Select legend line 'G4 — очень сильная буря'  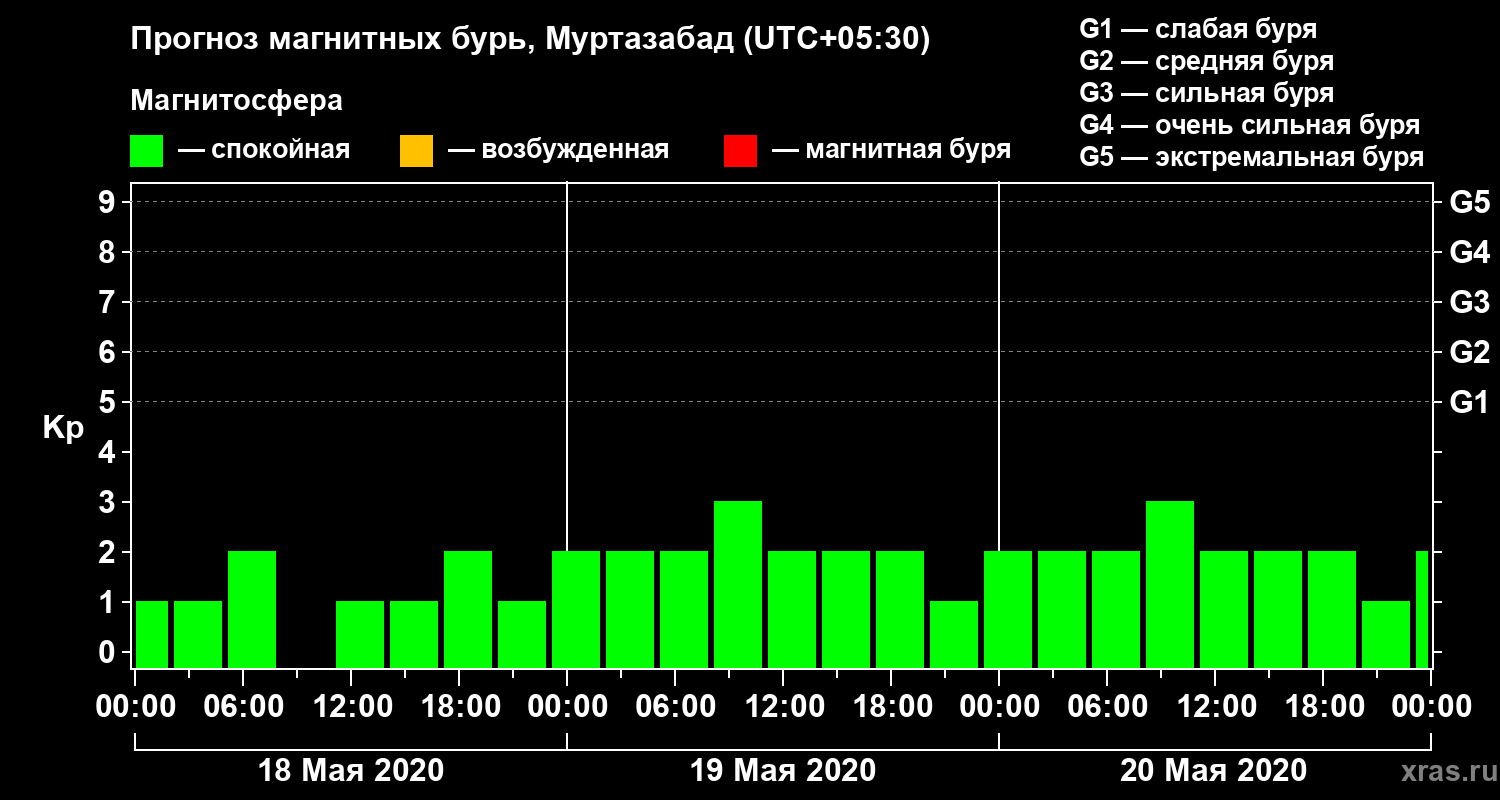point(1250,125)
